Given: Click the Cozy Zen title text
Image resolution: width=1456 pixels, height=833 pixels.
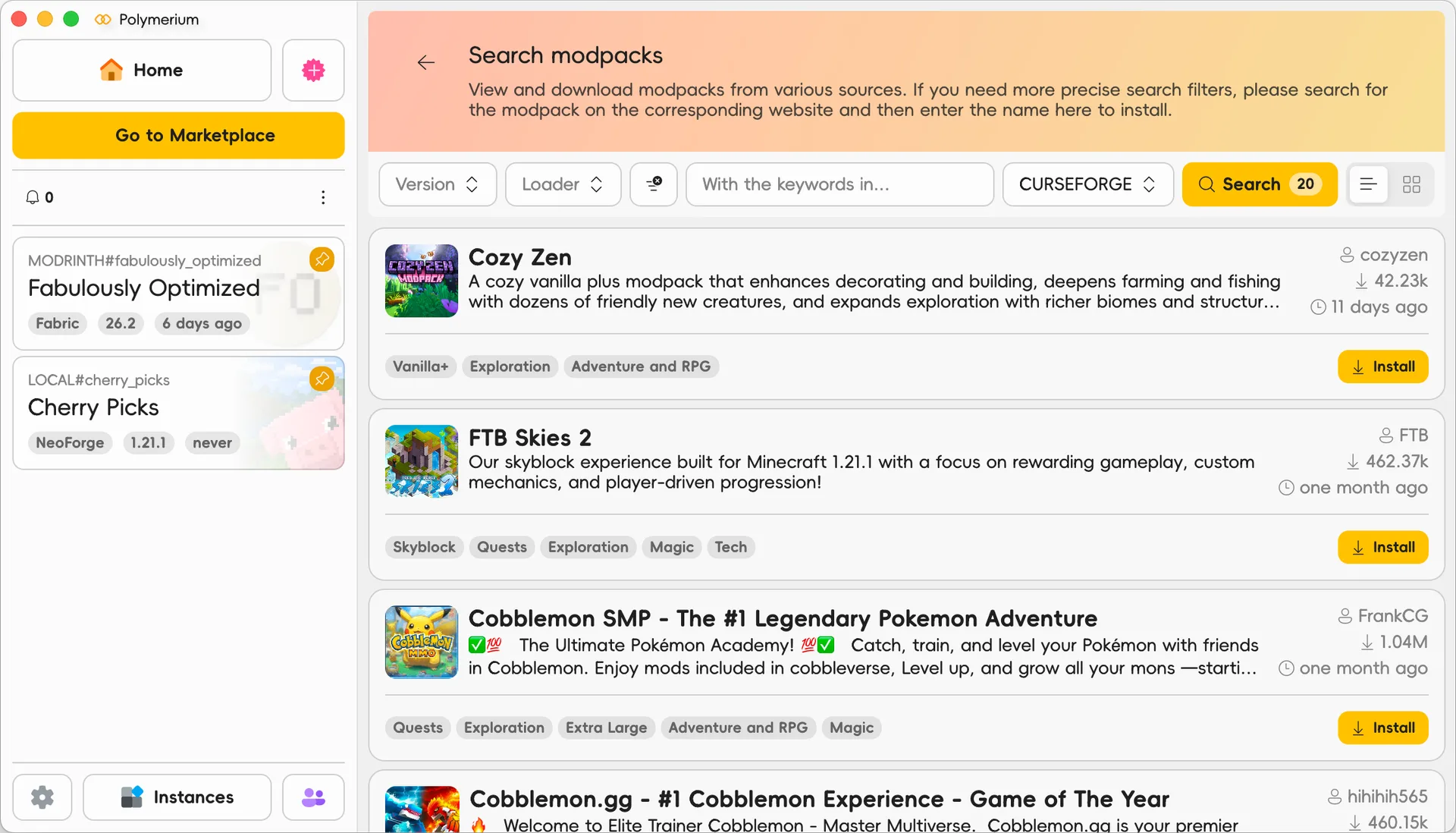Looking at the screenshot, I should tap(519, 257).
